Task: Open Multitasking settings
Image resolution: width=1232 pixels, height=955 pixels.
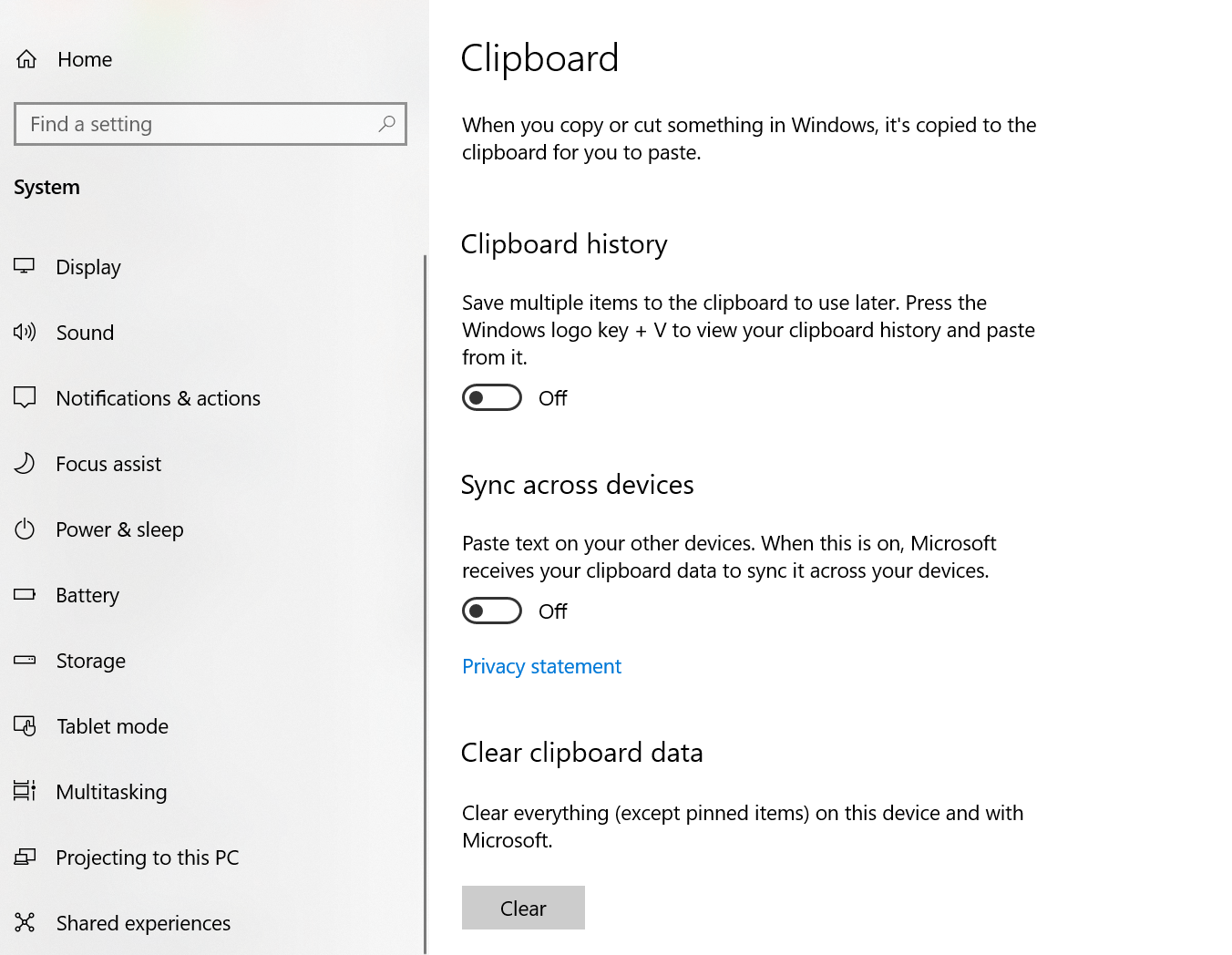Action: click(111, 791)
